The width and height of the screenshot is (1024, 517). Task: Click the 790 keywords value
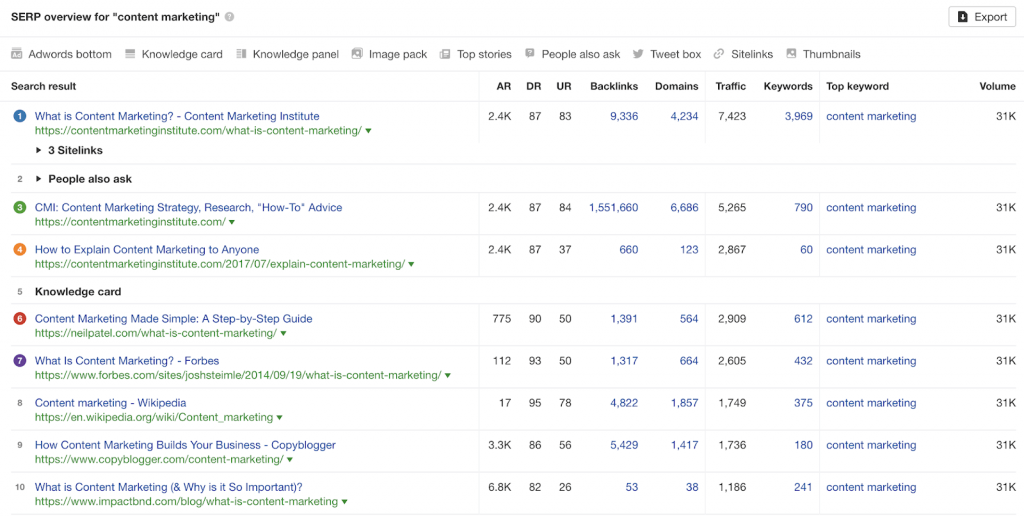tap(803, 208)
